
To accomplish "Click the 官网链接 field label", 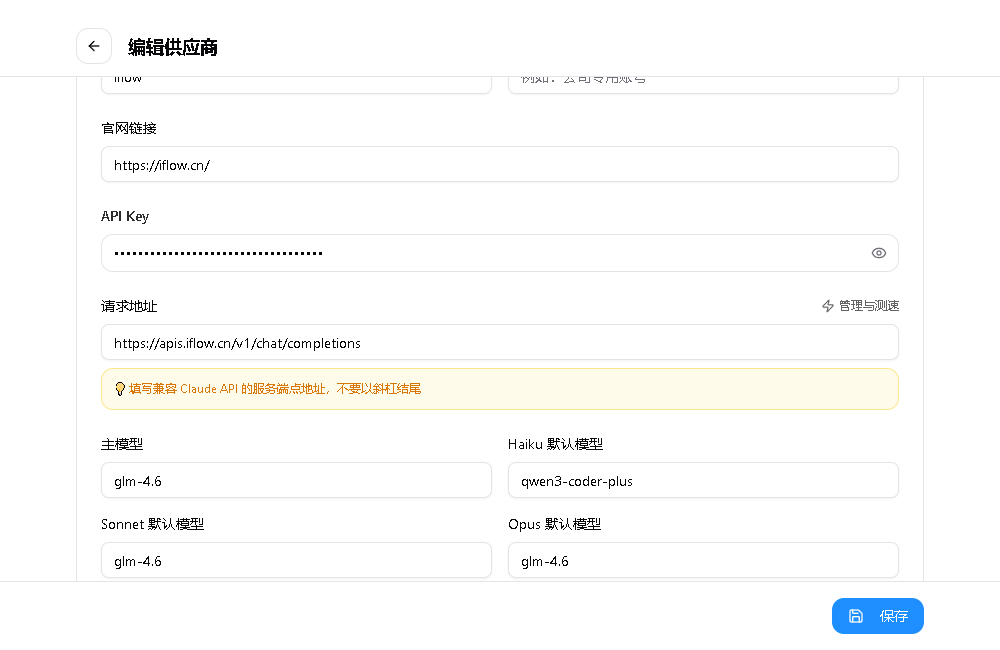I will point(129,128).
